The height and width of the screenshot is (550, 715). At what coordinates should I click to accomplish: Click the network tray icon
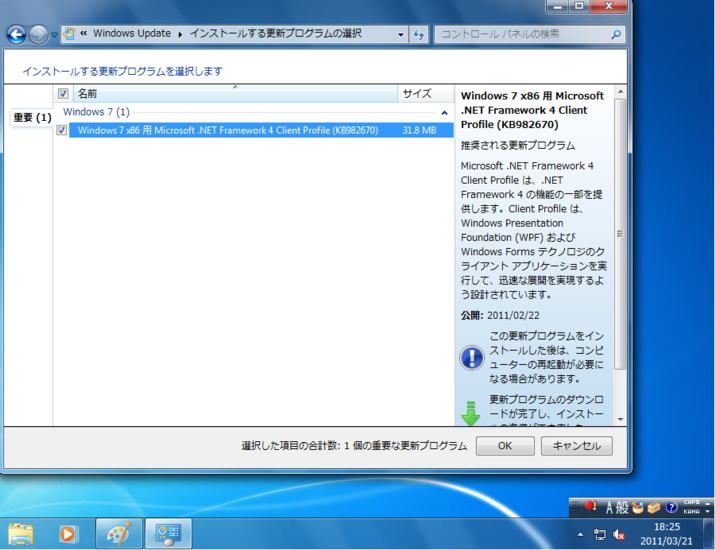[600, 534]
